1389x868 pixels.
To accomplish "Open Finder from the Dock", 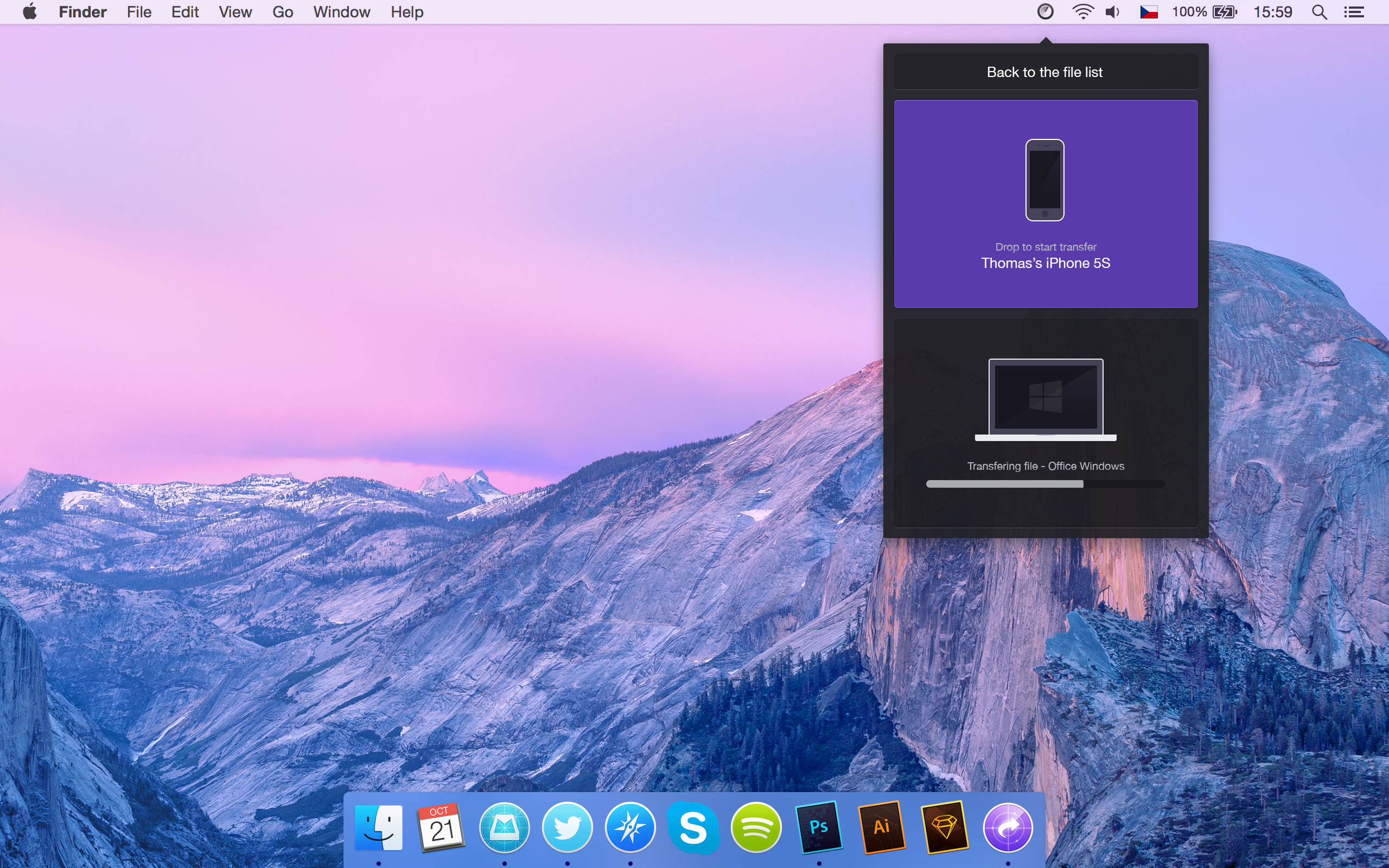I will (x=379, y=828).
